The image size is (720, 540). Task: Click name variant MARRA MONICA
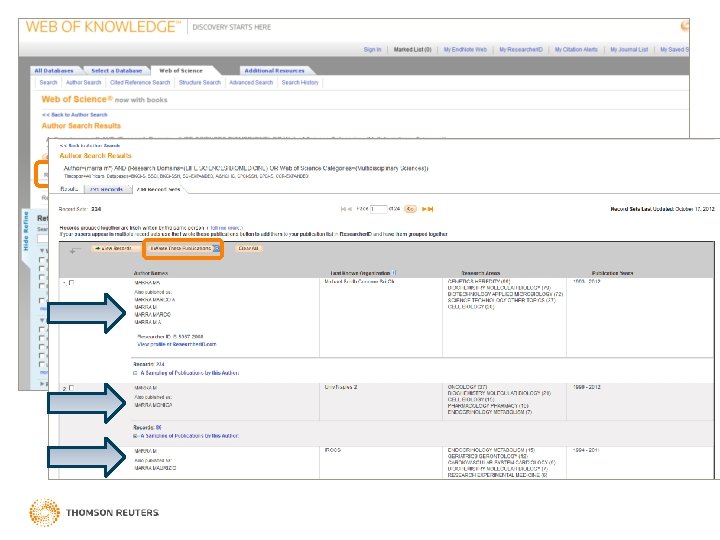[153, 405]
